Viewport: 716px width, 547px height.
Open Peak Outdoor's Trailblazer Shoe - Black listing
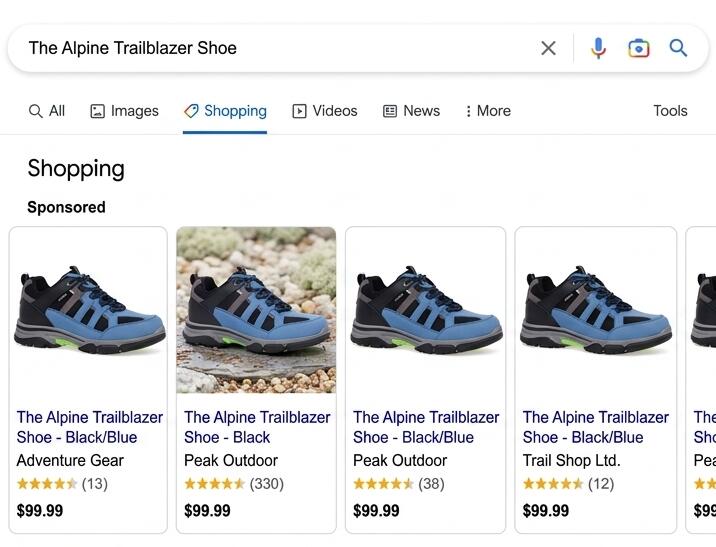click(x=257, y=427)
